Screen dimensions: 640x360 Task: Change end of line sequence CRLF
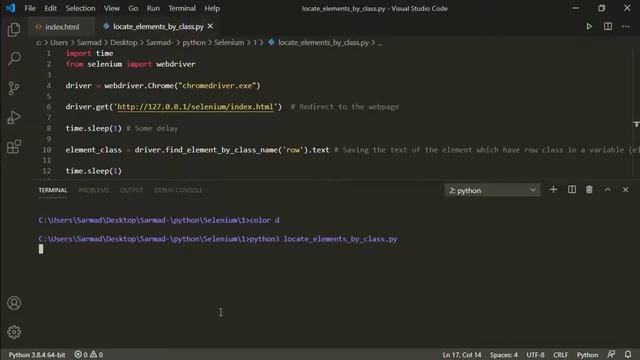coord(560,355)
